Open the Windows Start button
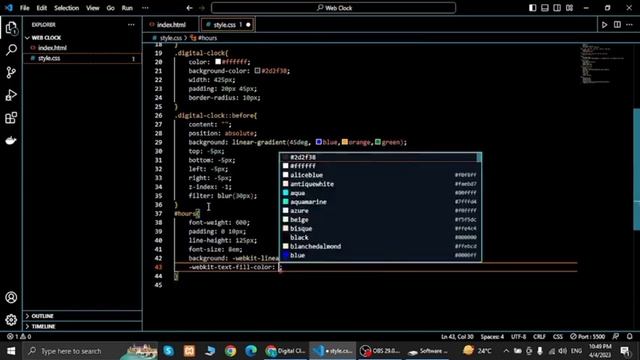 [11, 351]
